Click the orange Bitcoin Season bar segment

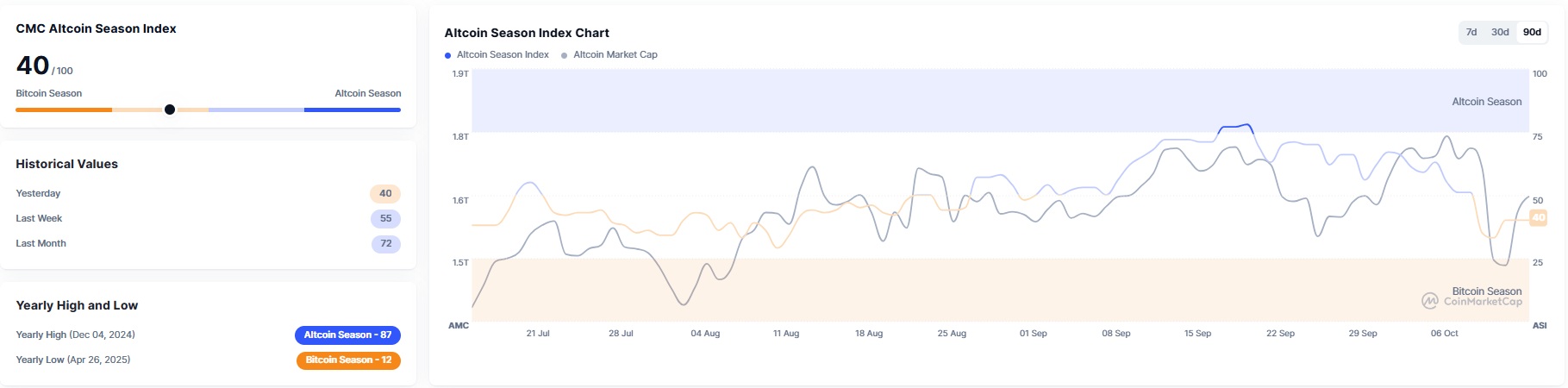(x=64, y=110)
